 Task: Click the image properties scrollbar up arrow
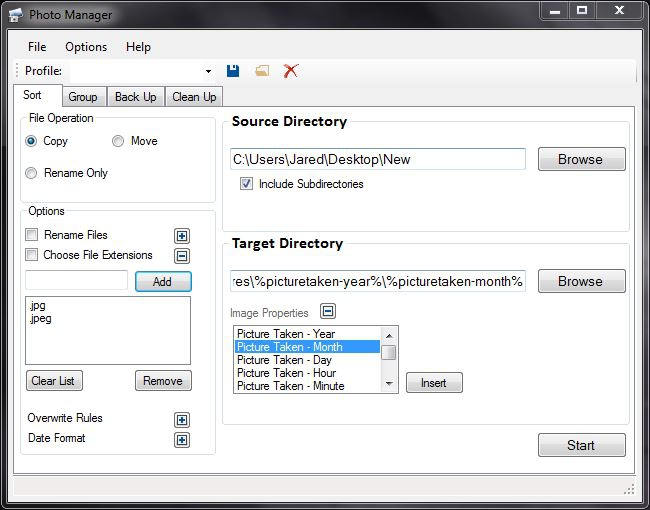coord(389,335)
